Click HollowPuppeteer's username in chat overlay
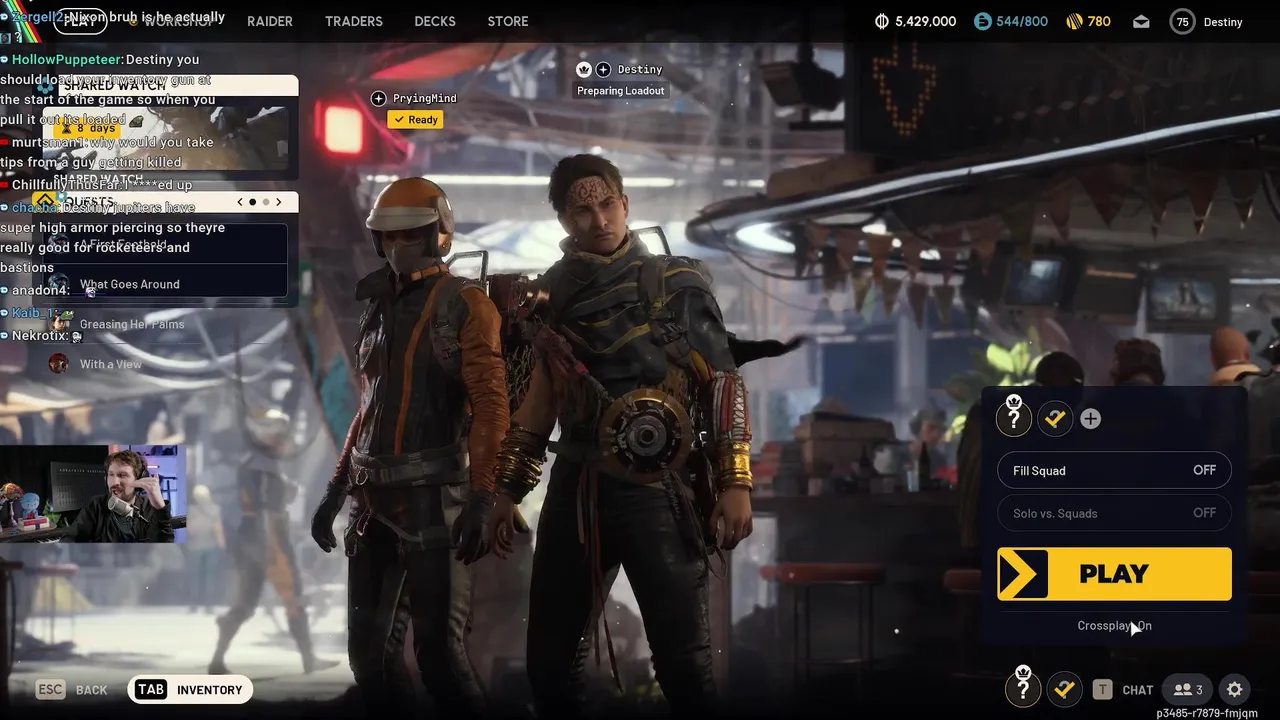Viewport: 1280px width, 720px height. (x=68, y=60)
